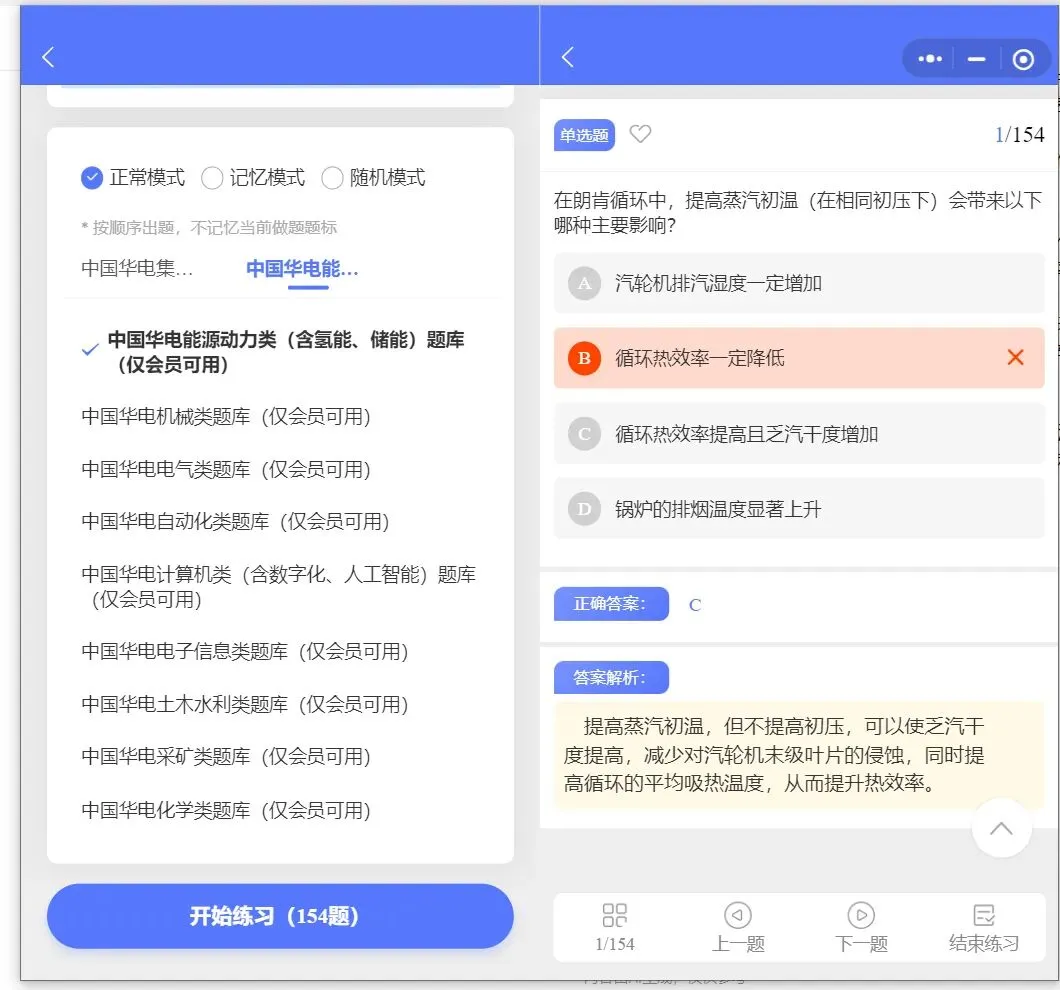Image resolution: width=1060 pixels, height=990 pixels.
Task: Click the red X on option B
Action: point(1015,357)
